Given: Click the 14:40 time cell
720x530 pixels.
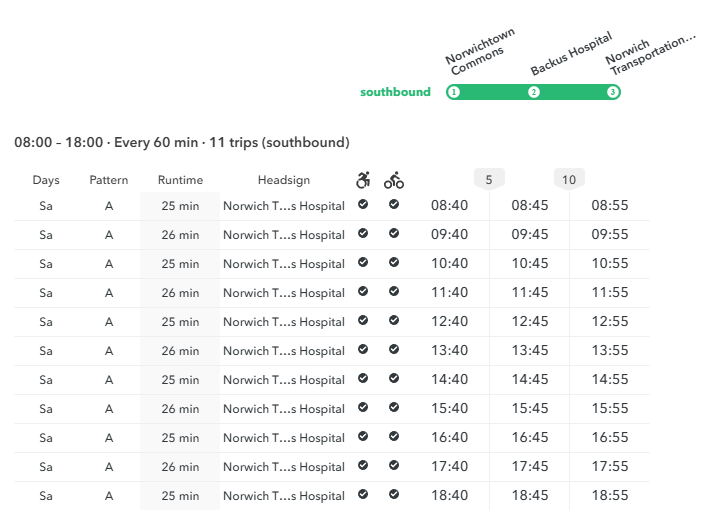Looking at the screenshot, I should 450,379.
